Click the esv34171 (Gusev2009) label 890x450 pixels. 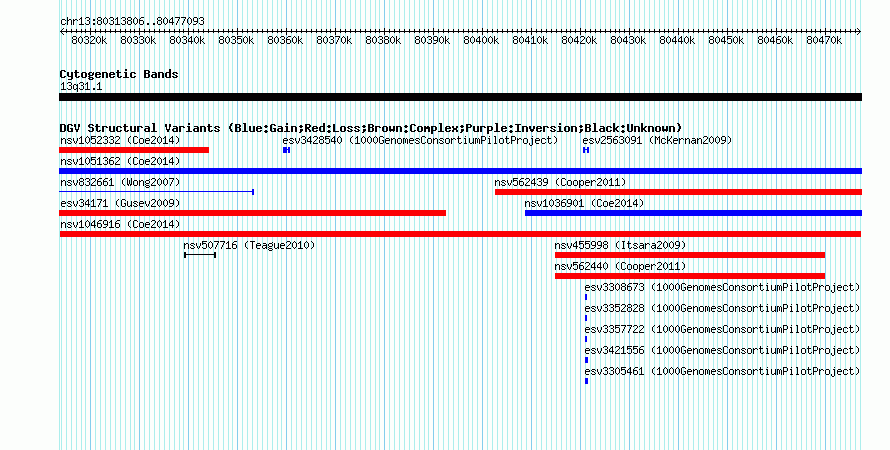click(x=120, y=203)
